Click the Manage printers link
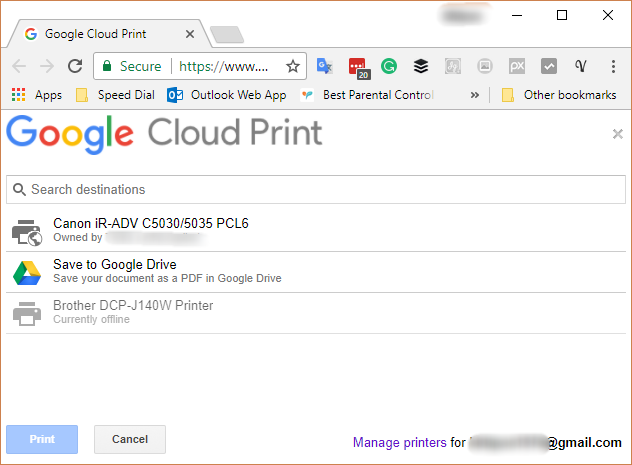This screenshot has width=632, height=465. pos(399,442)
